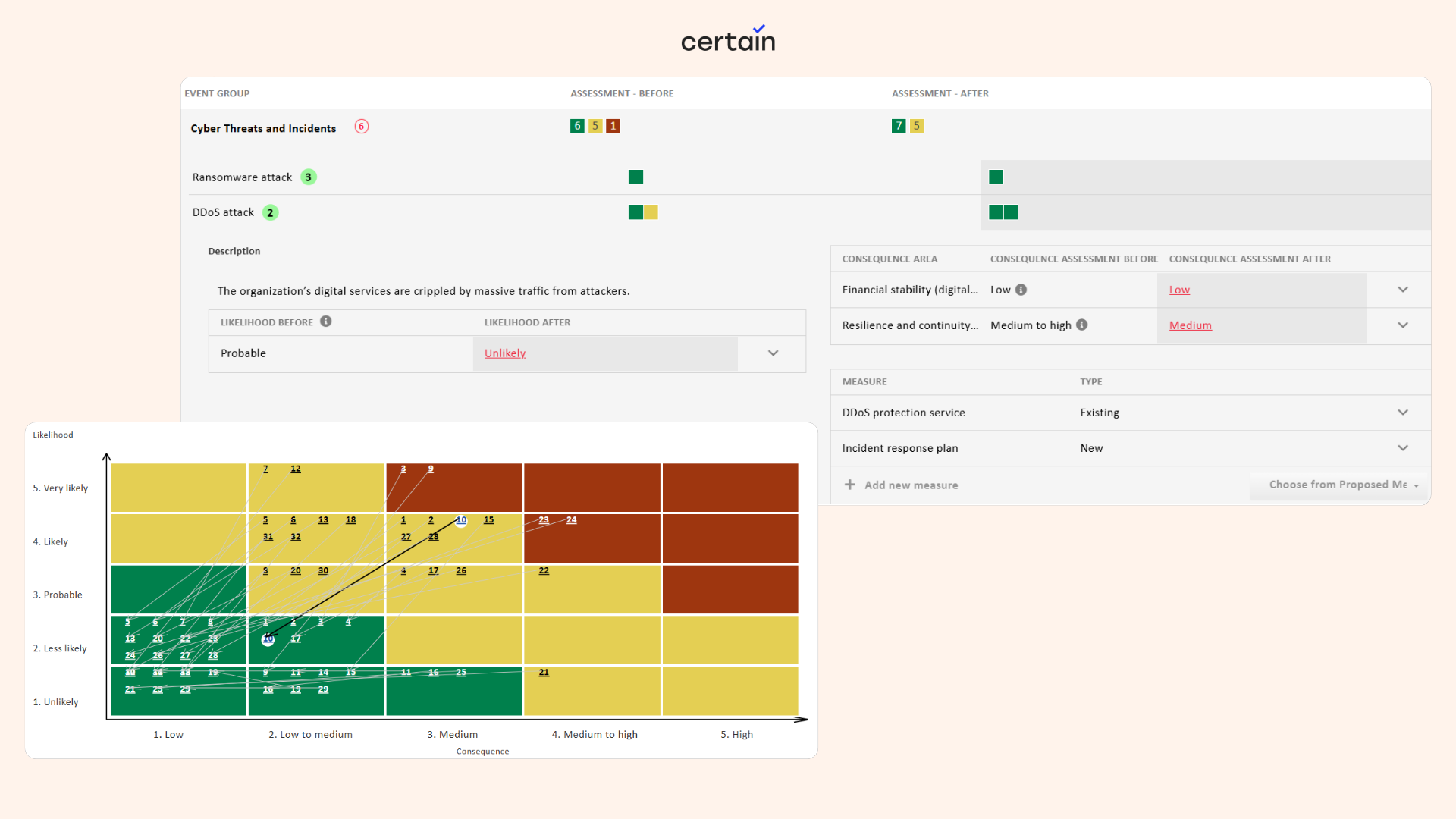Click the certain logo at top
Viewport: 1456px width, 819px height.
tap(728, 39)
